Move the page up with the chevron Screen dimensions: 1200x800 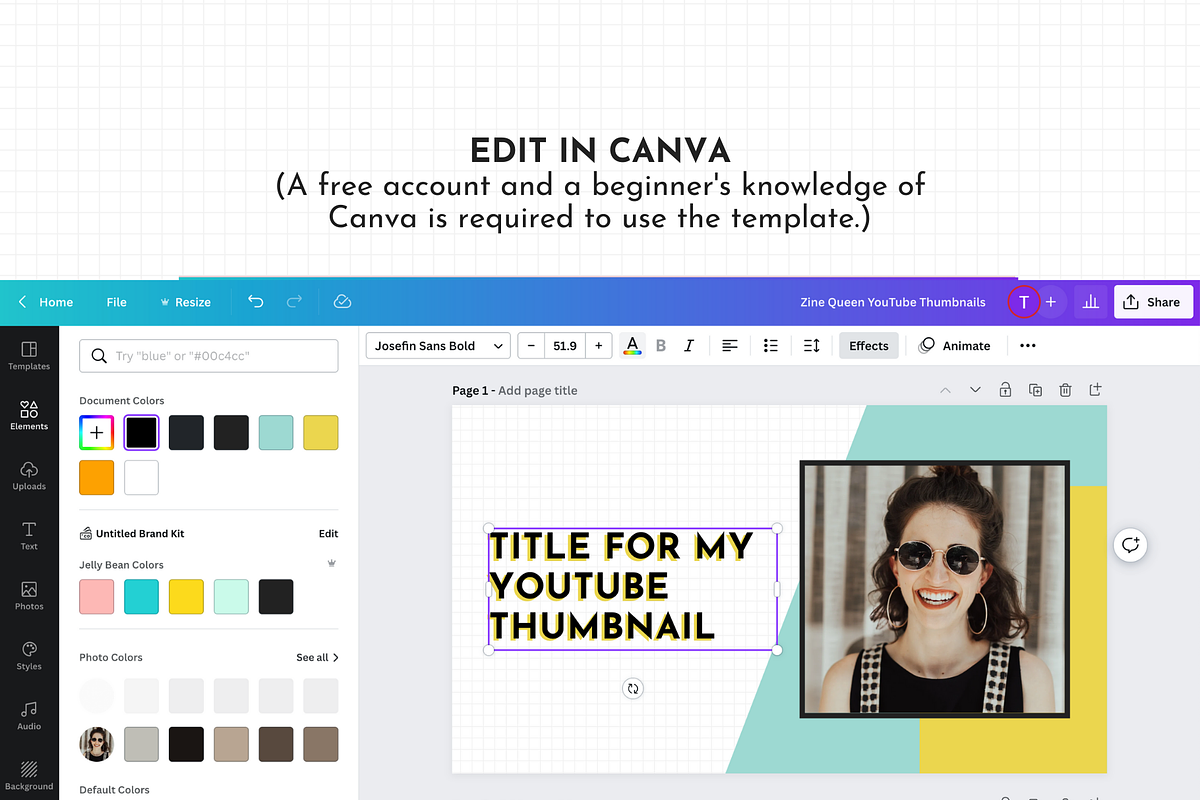[x=945, y=390]
